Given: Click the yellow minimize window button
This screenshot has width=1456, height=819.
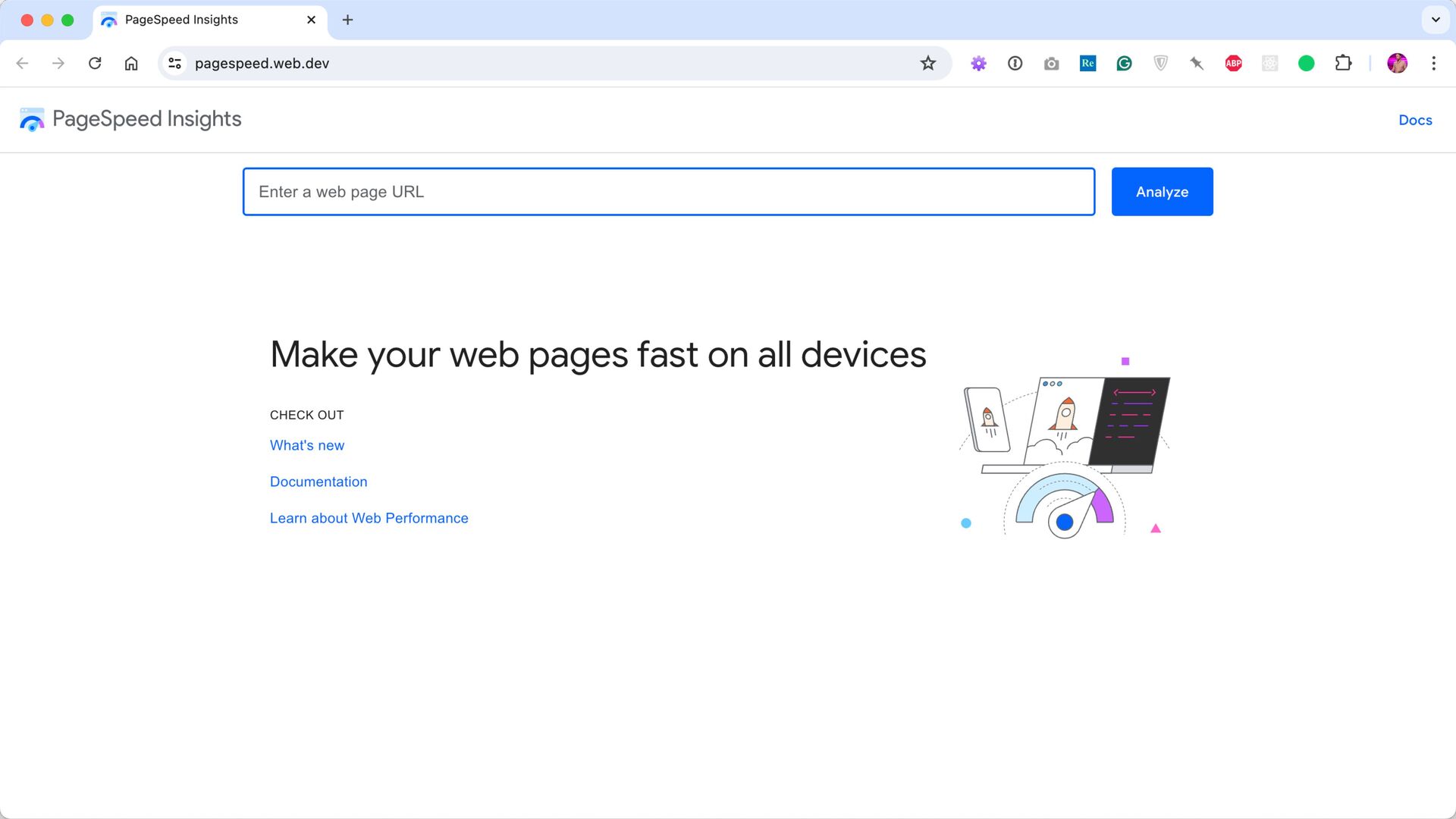Looking at the screenshot, I should click(x=47, y=20).
